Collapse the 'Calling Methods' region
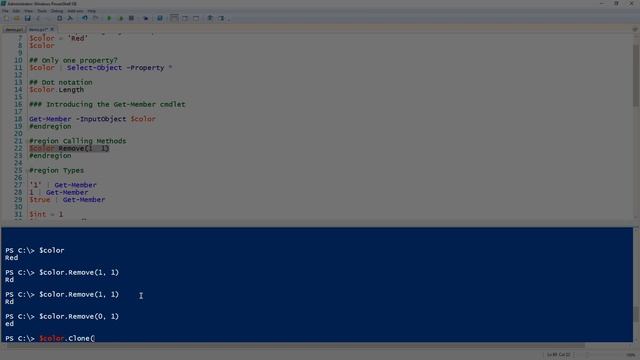Image resolution: width=640 pixels, height=360 pixels. pyautogui.click(x=27, y=141)
